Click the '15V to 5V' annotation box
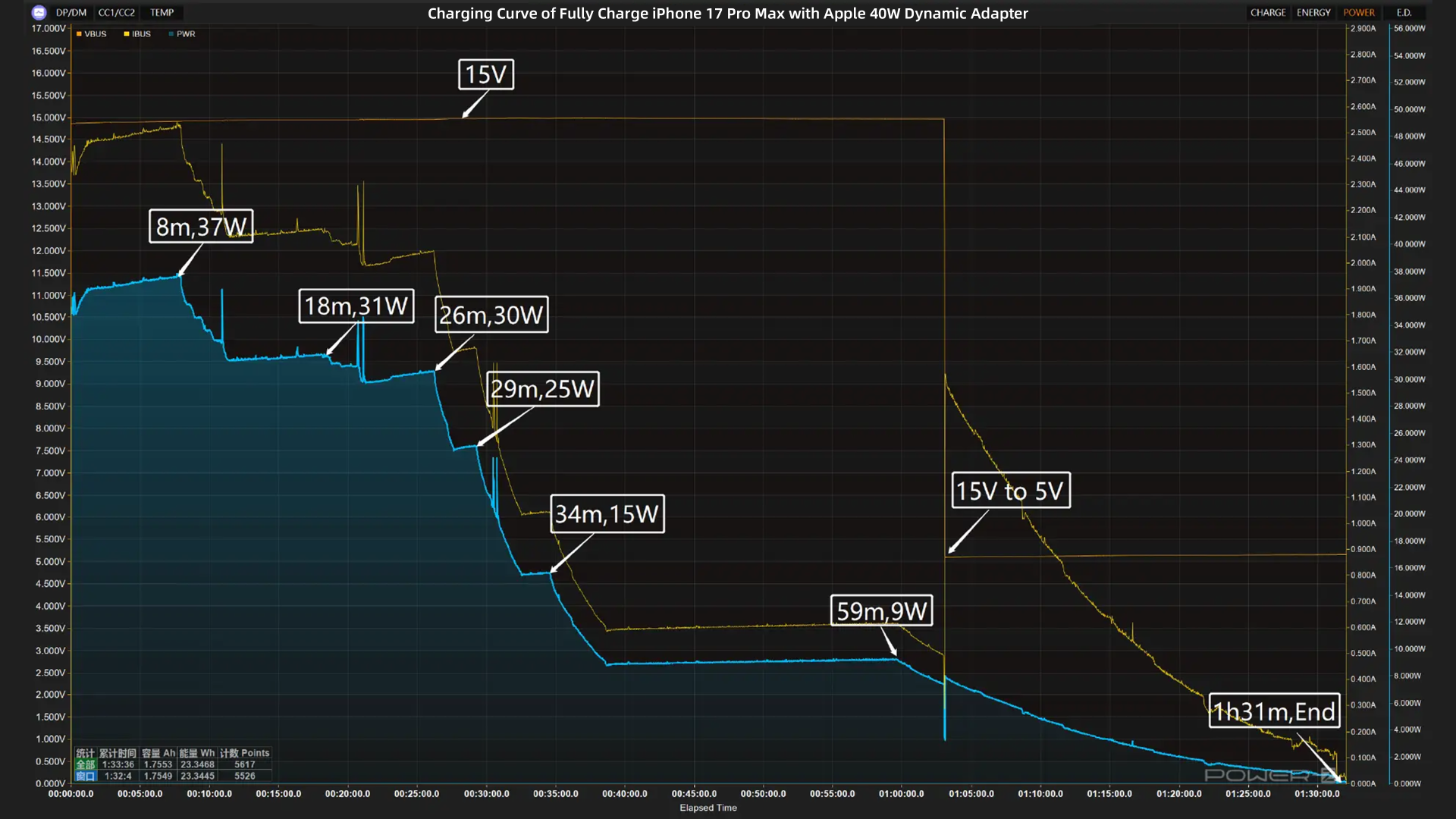This screenshot has width=1456, height=819. (x=1010, y=491)
